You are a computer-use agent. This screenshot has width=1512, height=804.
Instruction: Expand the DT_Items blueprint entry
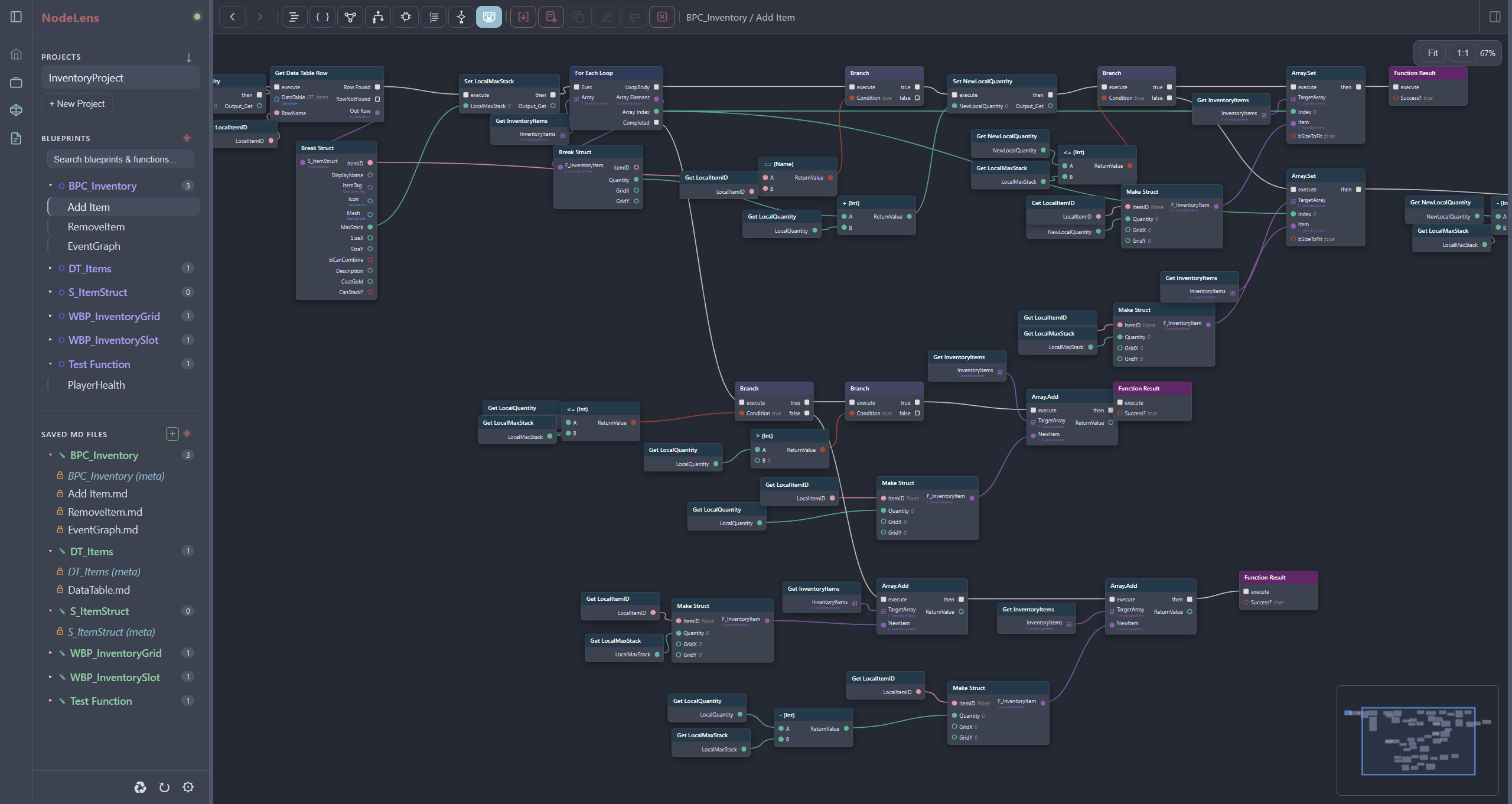click(51, 268)
